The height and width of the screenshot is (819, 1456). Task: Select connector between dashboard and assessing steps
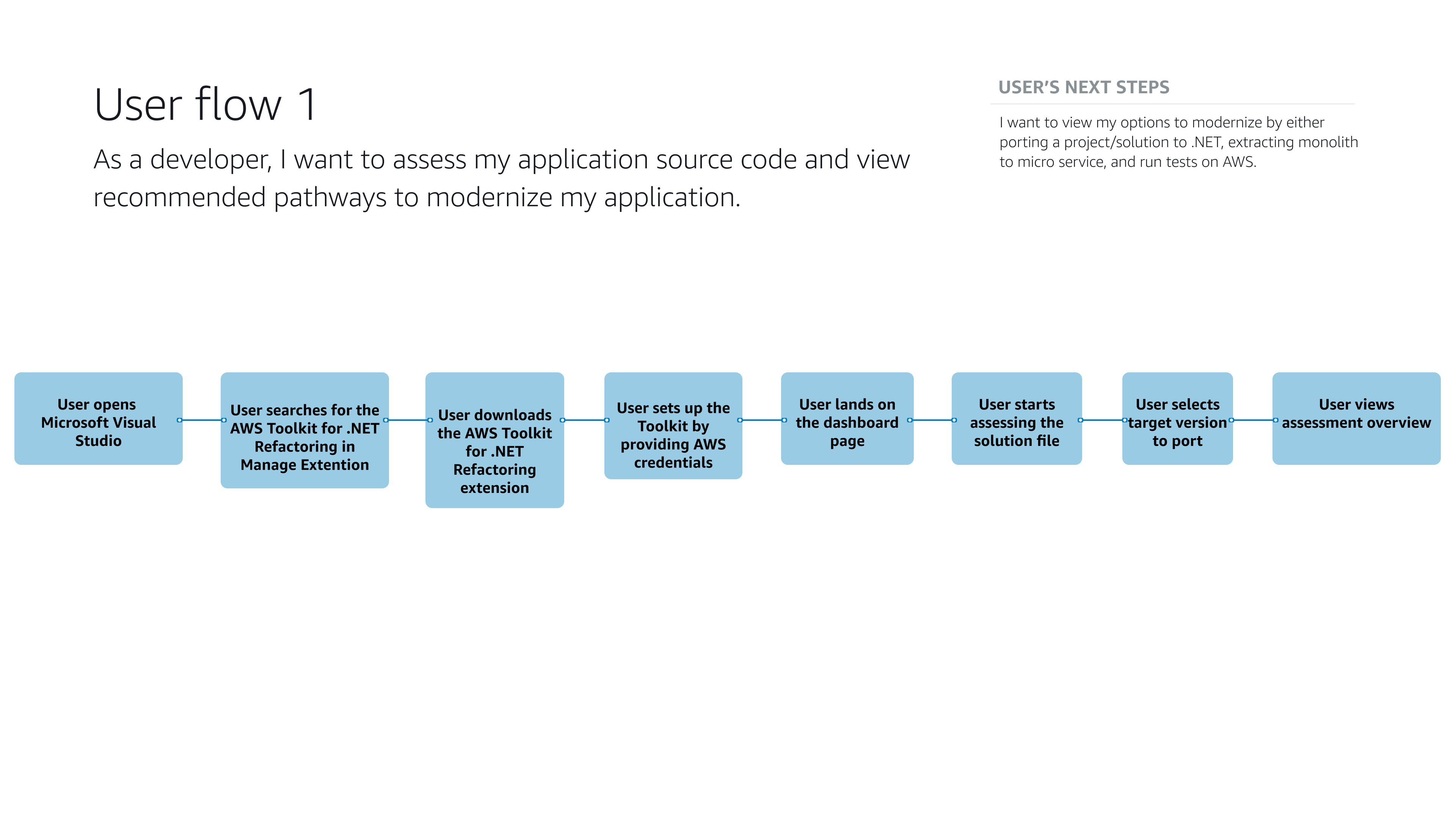(932, 420)
